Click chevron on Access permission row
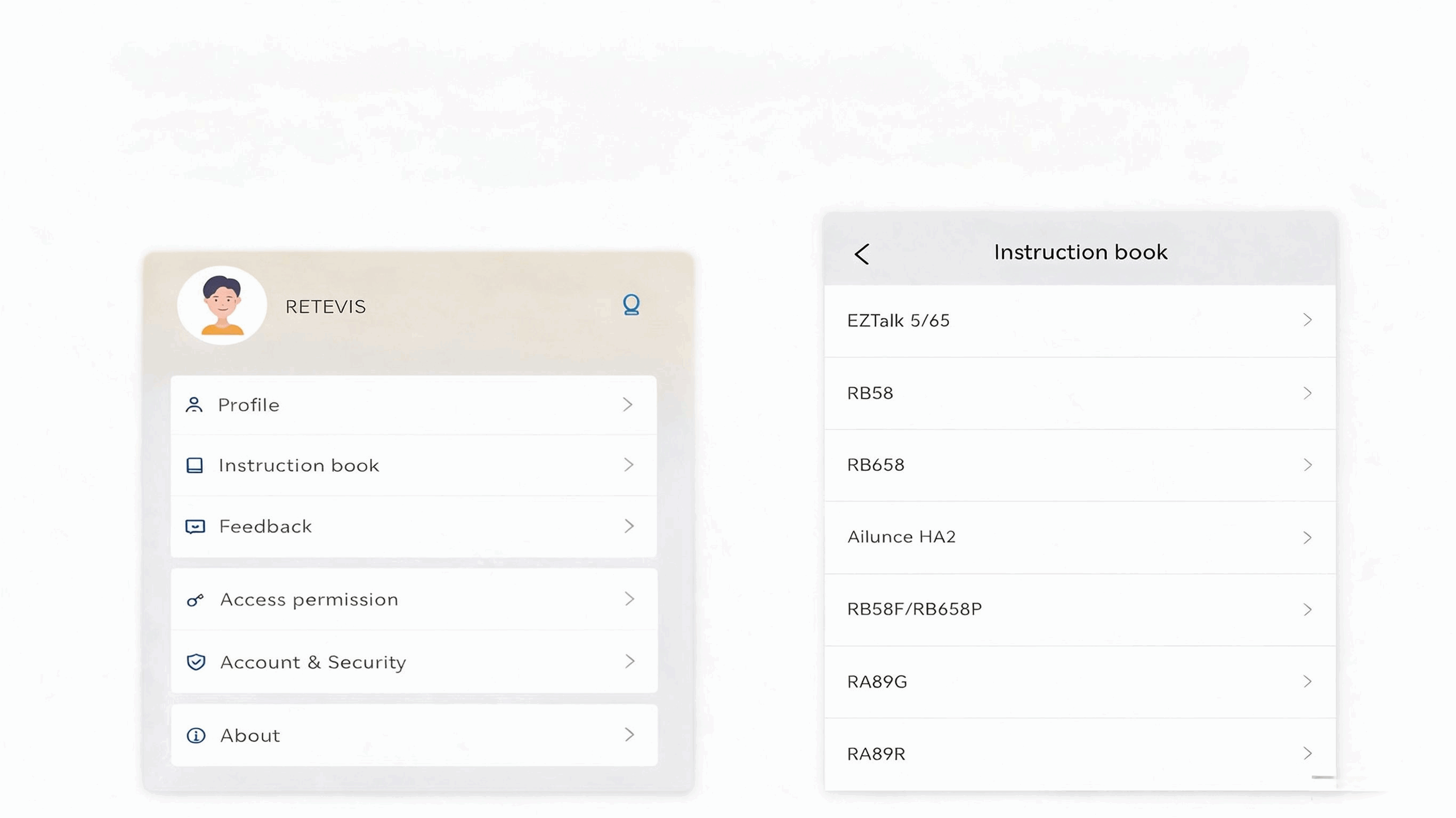 pyautogui.click(x=629, y=599)
